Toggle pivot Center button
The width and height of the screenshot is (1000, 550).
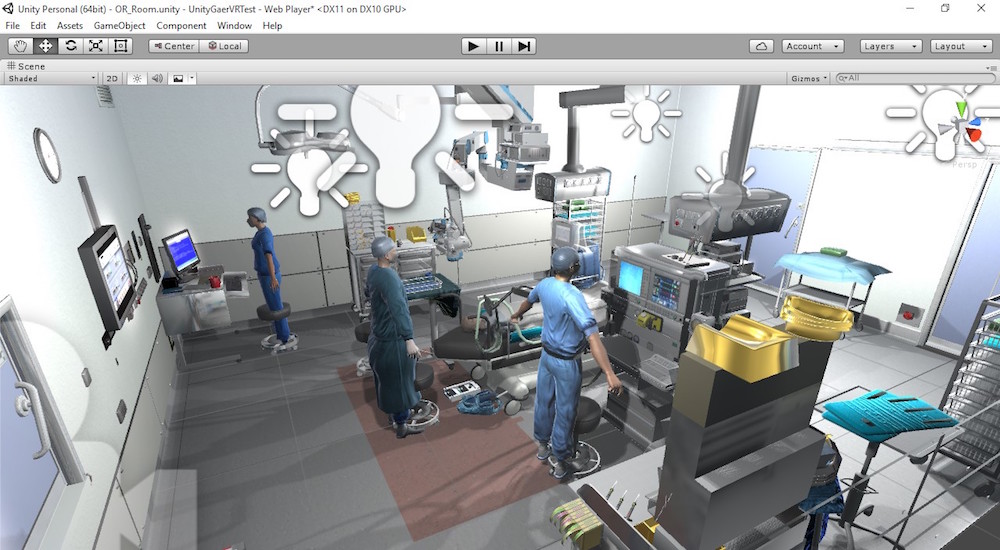(x=173, y=46)
